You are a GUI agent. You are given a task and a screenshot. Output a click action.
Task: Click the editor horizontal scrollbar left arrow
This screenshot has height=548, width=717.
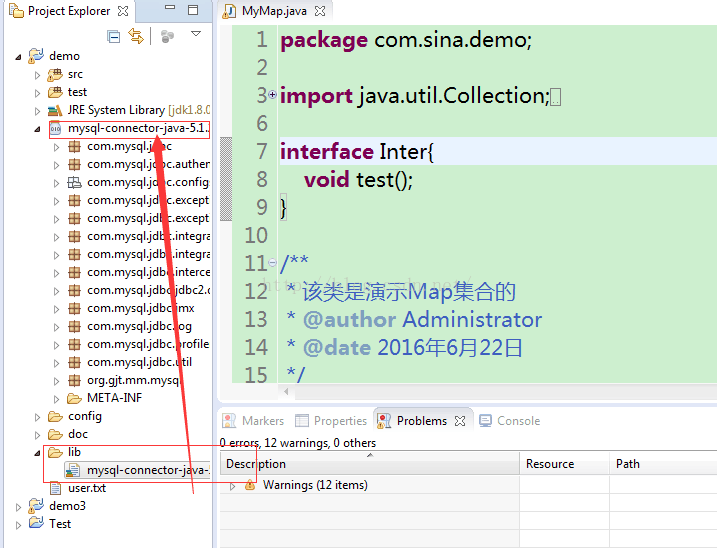[x=286, y=392]
